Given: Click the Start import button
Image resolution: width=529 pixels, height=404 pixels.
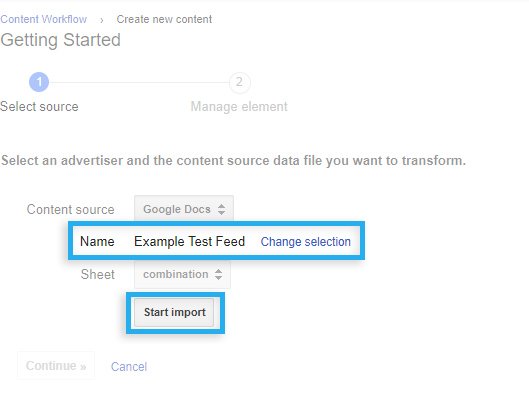Looking at the screenshot, I should 174,312.
